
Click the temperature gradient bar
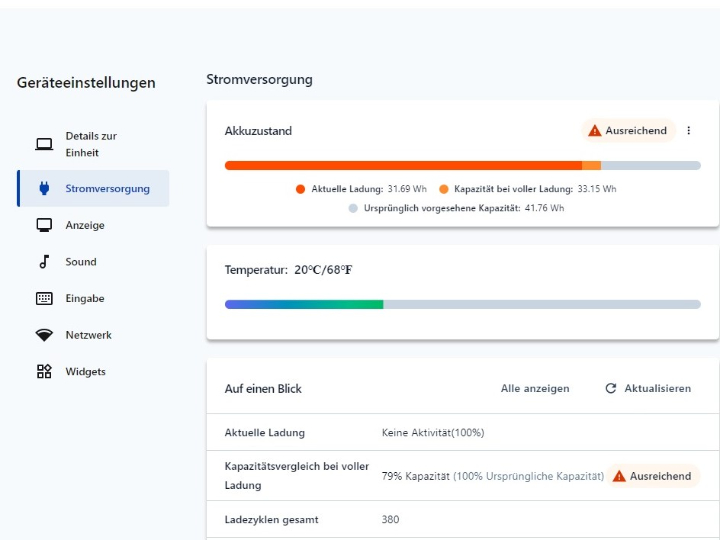point(462,304)
